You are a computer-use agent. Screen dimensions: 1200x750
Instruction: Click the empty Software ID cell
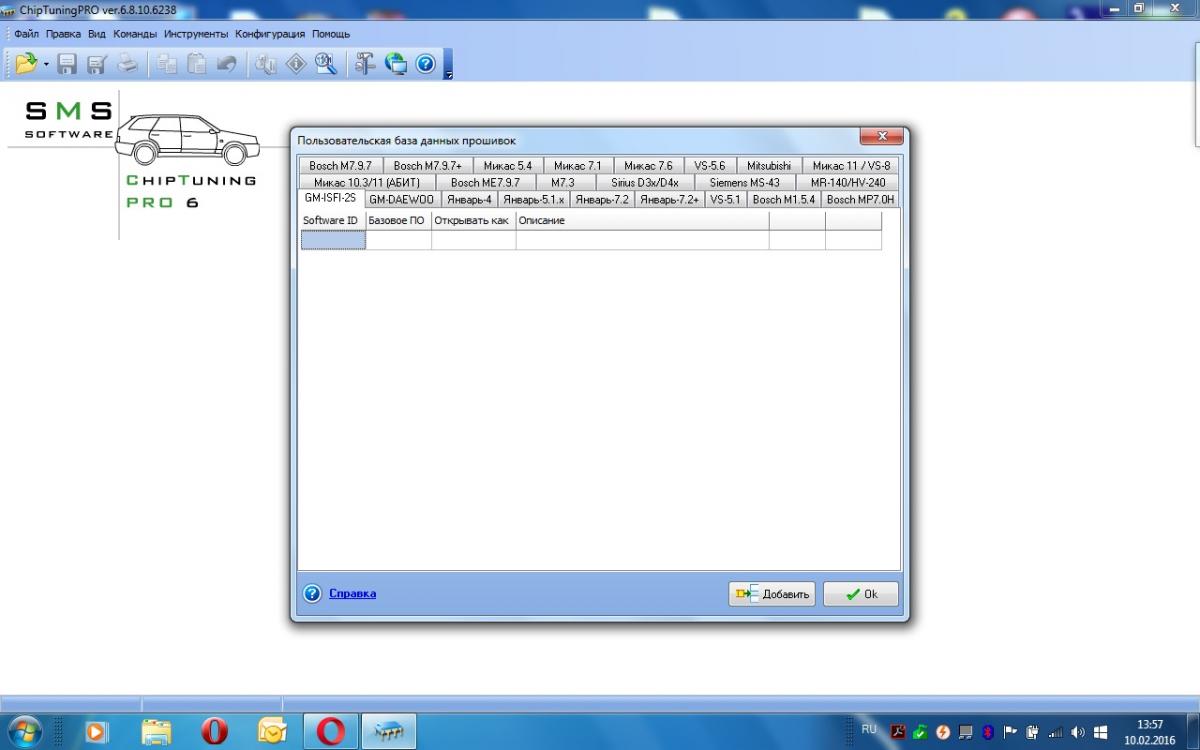click(x=333, y=240)
